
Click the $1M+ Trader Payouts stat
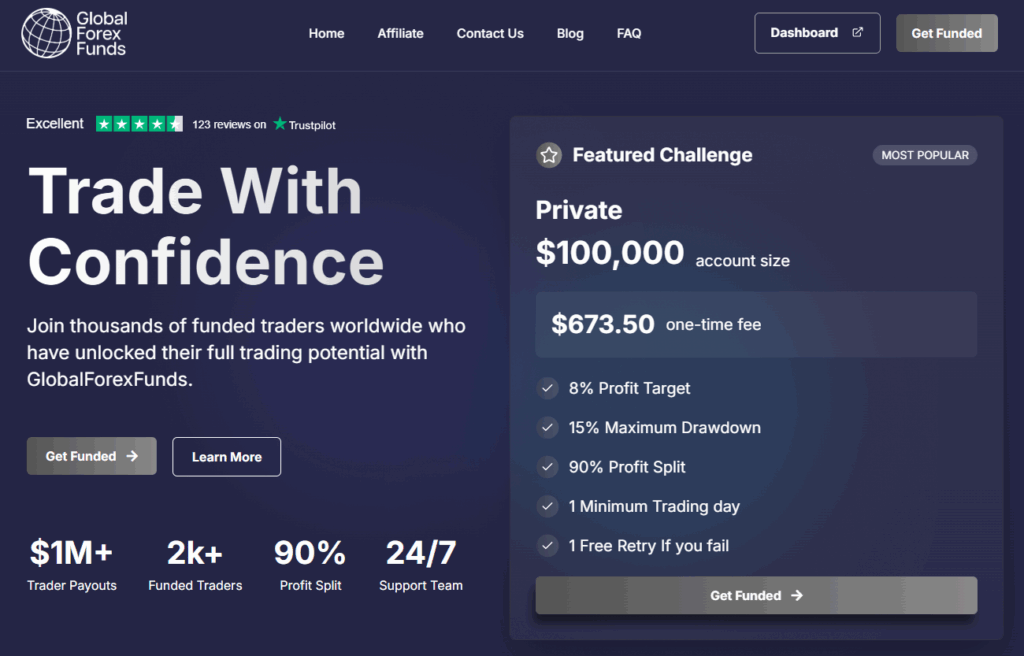(72, 565)
